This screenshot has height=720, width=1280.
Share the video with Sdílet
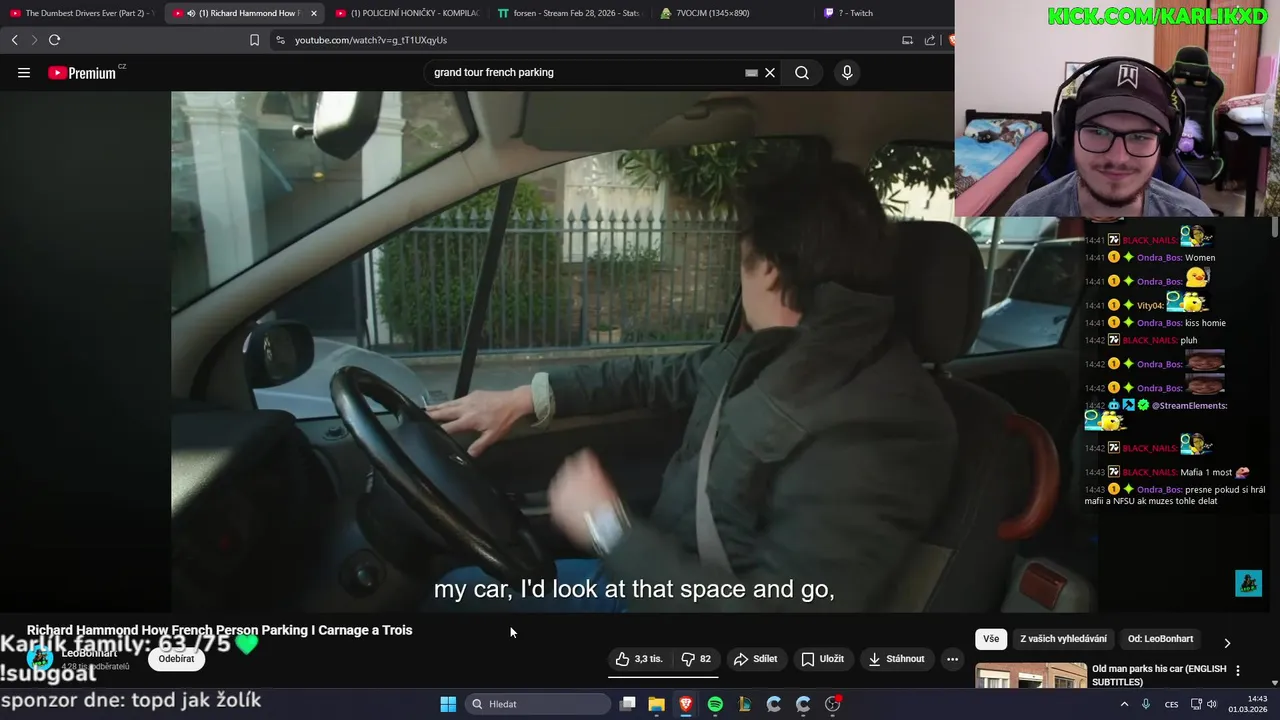coord(755,659)
